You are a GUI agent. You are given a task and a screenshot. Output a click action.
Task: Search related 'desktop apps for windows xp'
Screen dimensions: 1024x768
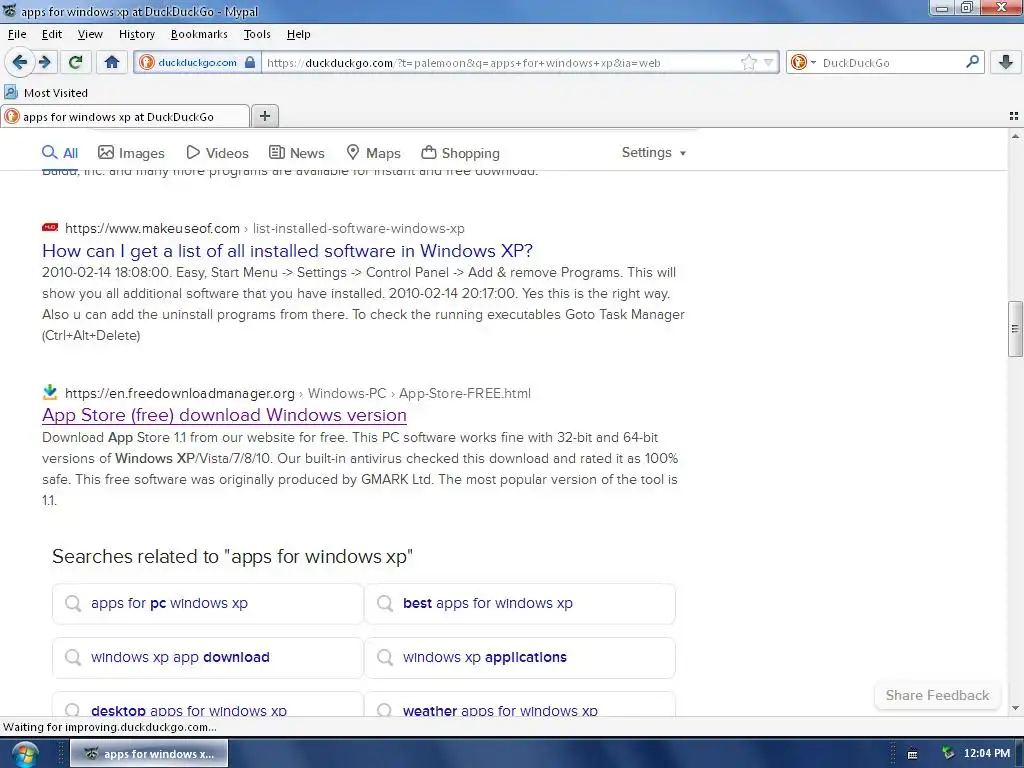pyautogui.click(x=208, y=705)
